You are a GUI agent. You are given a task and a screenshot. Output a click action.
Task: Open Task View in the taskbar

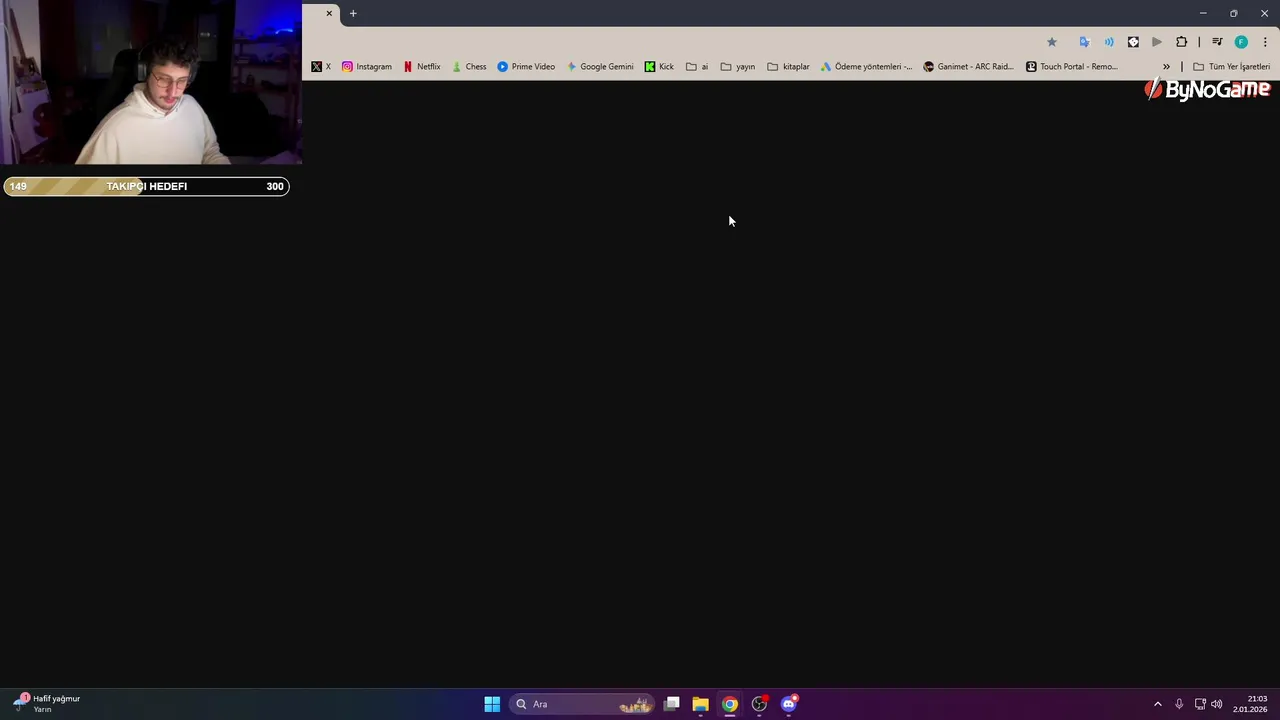(x=672, y=704)
